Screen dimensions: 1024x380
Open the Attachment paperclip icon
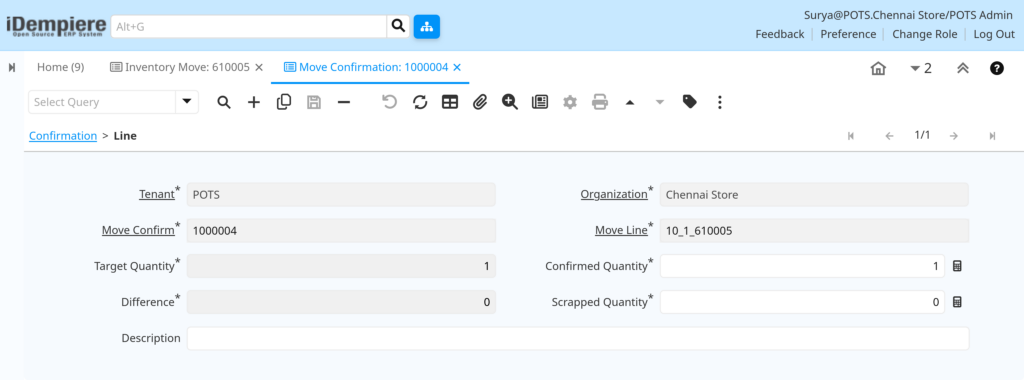pyautogui.click(x=480, y=103)
